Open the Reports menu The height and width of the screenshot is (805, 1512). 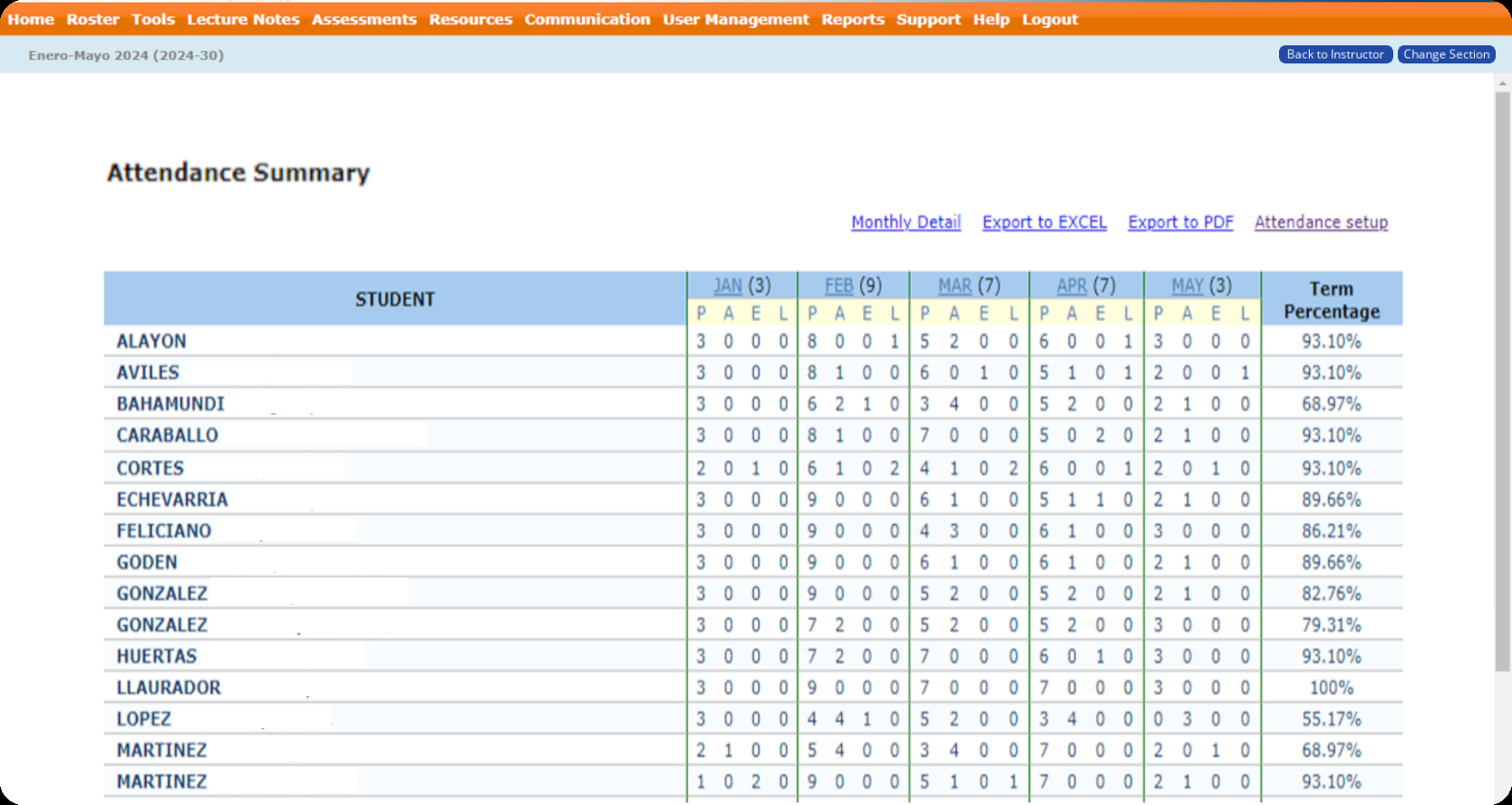pos(852,19)
